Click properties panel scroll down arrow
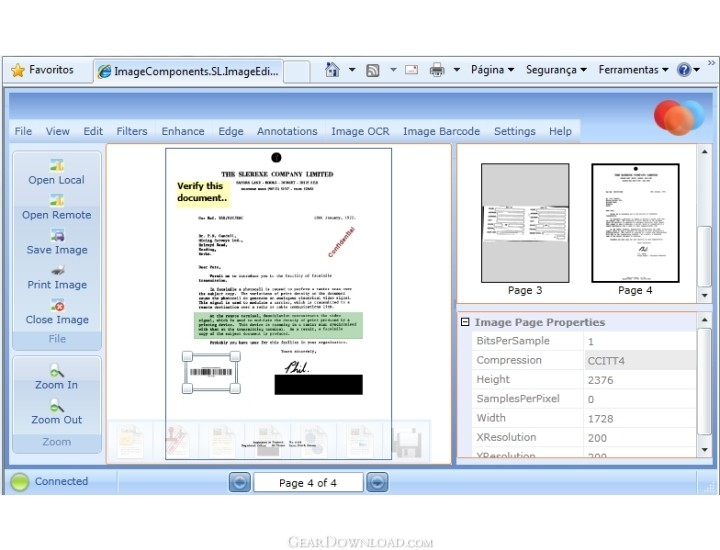 705,450
